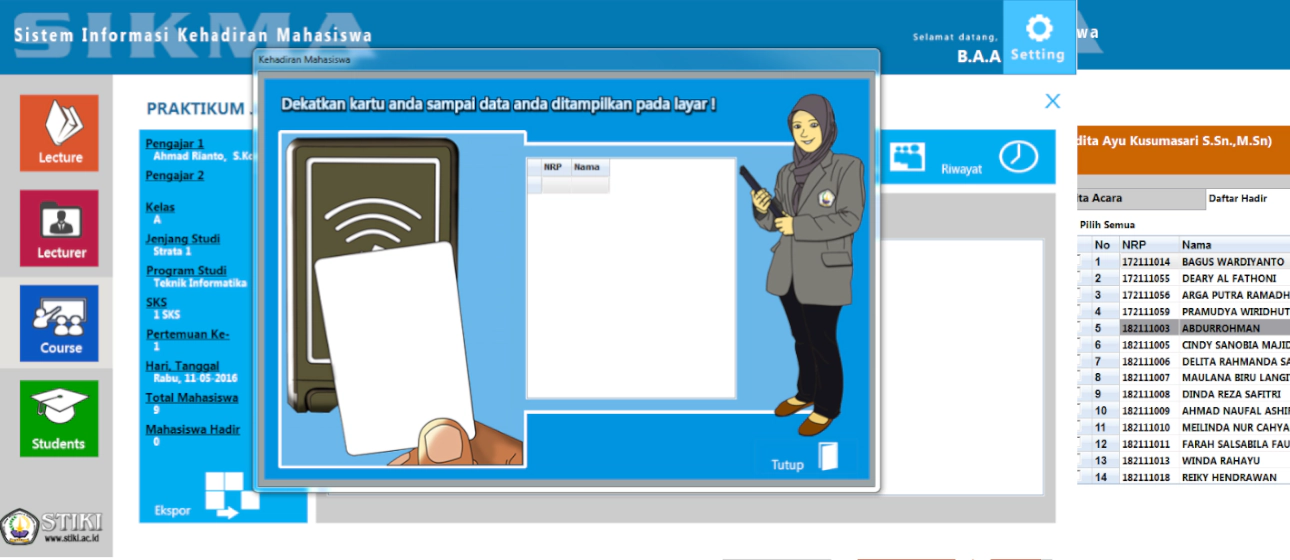Select the BAGUS WARDIYANTO row
The height and width of the screenshot is (560, 1290).
point(1184,261)
